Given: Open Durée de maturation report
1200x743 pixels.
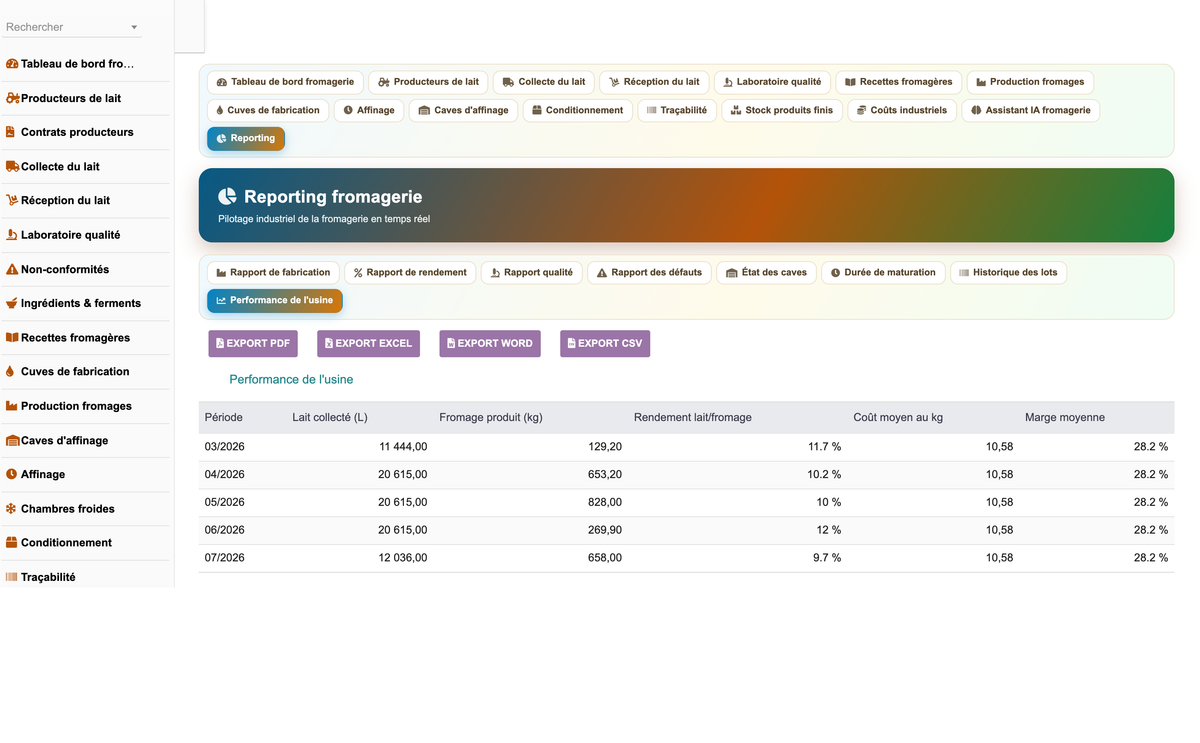Looking at the screenshot, I should click(883, 272).
